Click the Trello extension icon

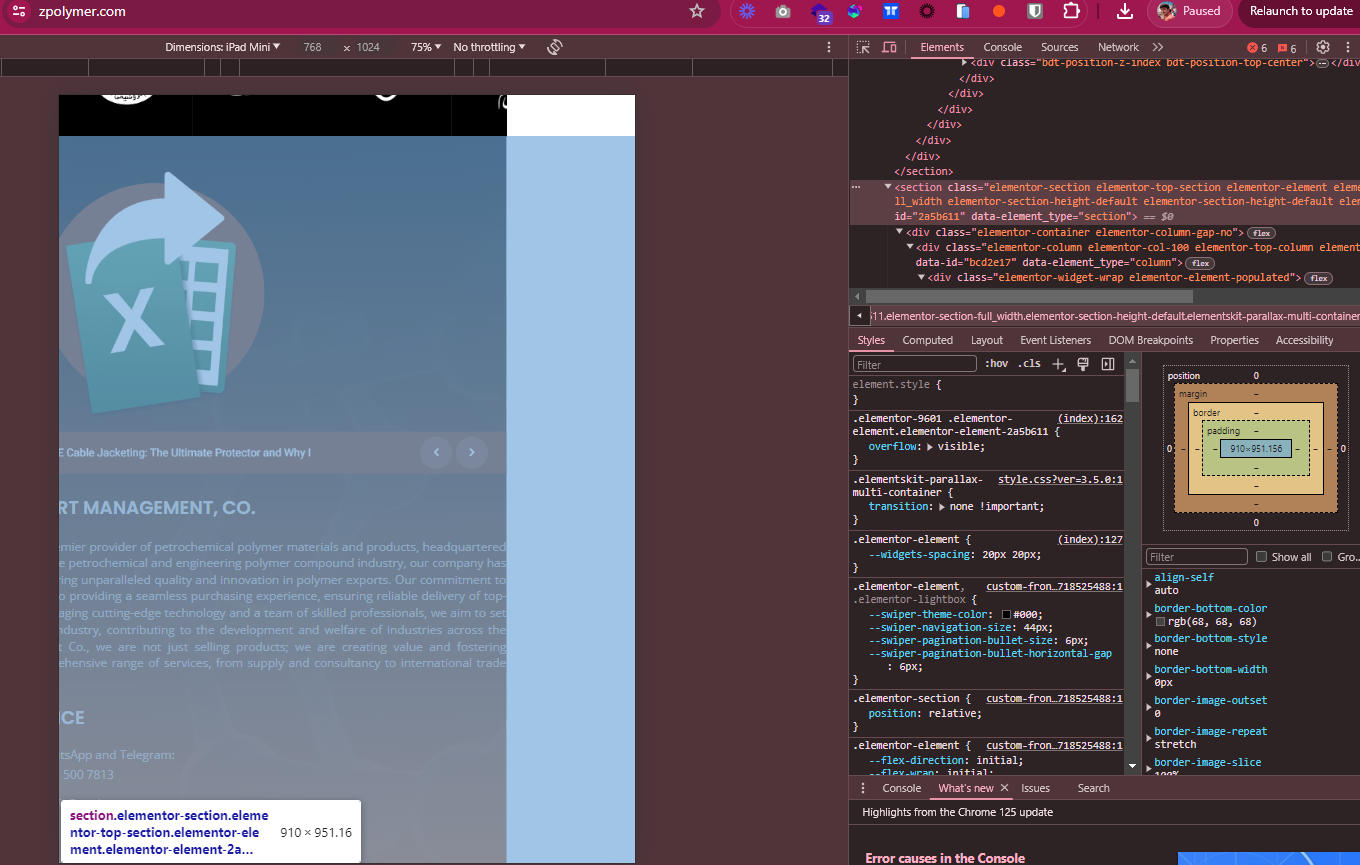click(x=891, y=11)
